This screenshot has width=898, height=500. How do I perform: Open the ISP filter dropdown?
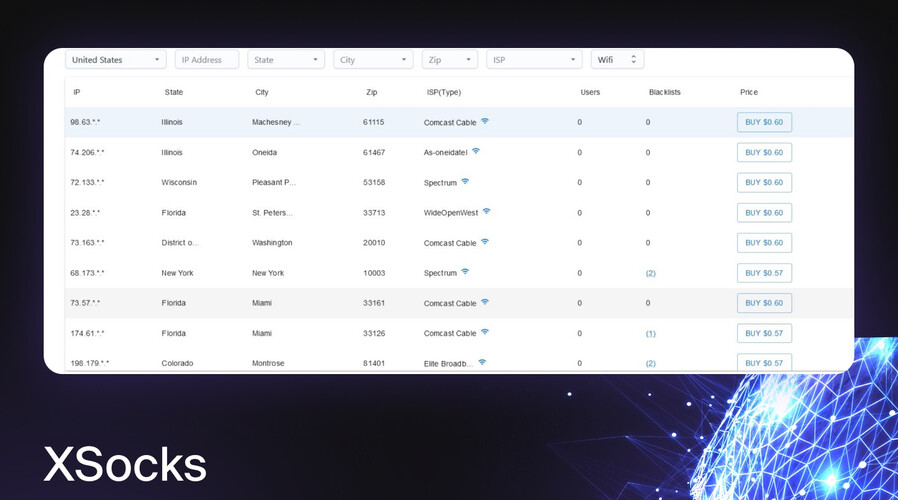point(534,60)
